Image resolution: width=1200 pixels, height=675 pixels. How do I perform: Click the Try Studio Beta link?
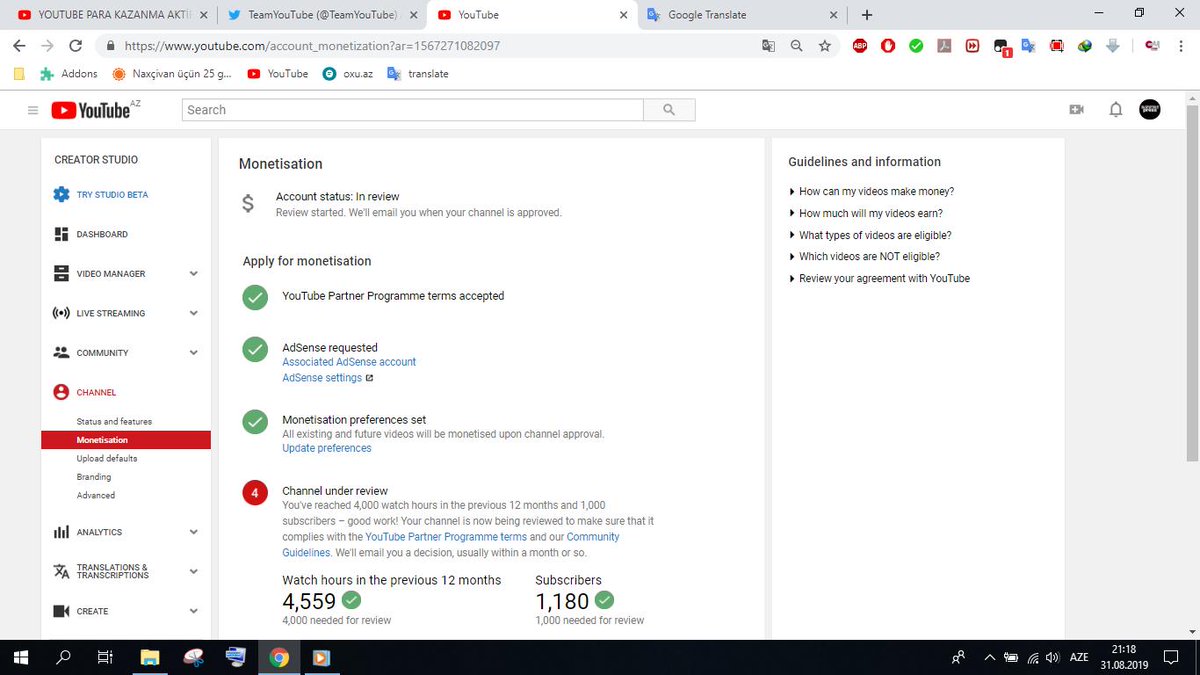[112, 195]
